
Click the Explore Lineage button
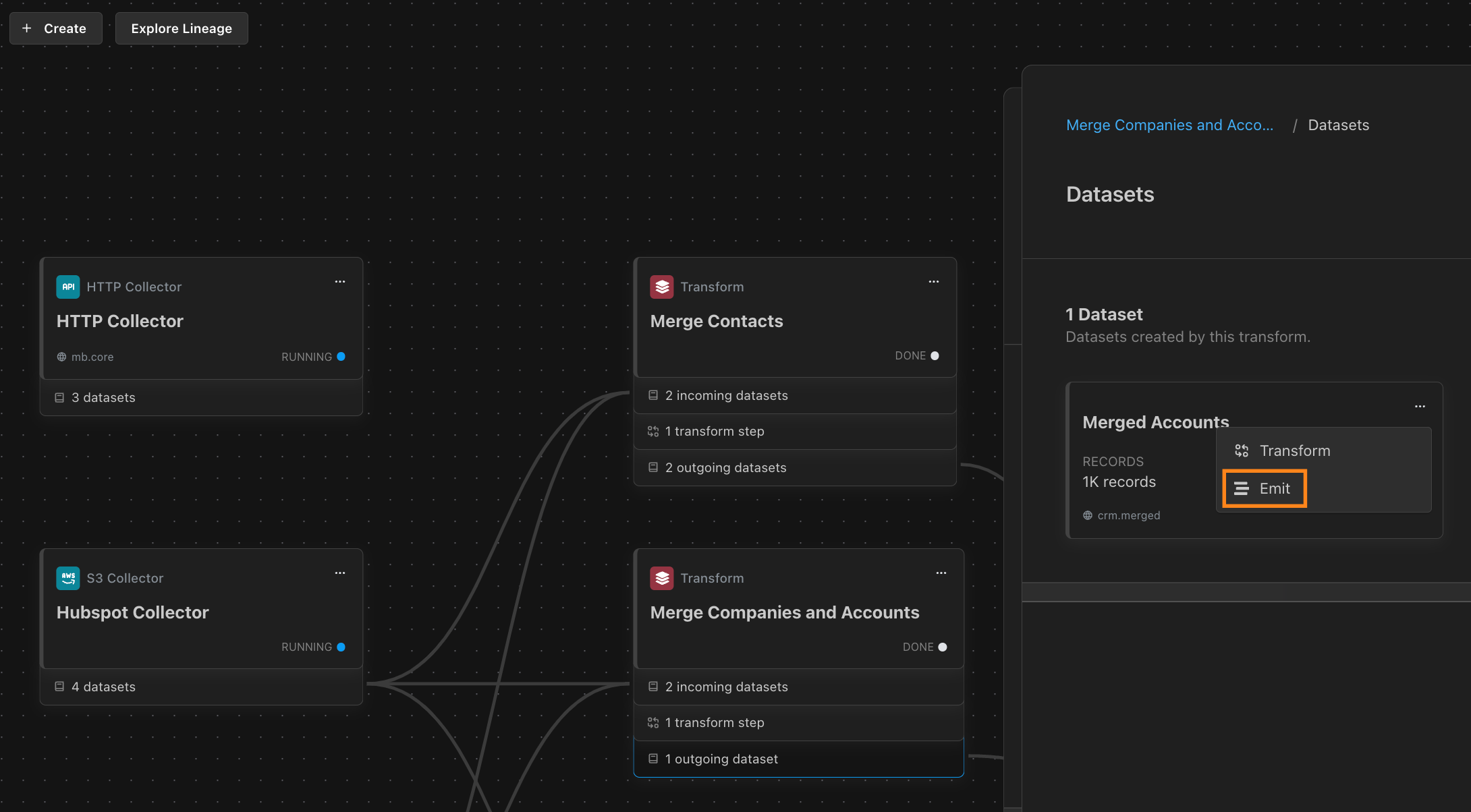coord(182,28)
